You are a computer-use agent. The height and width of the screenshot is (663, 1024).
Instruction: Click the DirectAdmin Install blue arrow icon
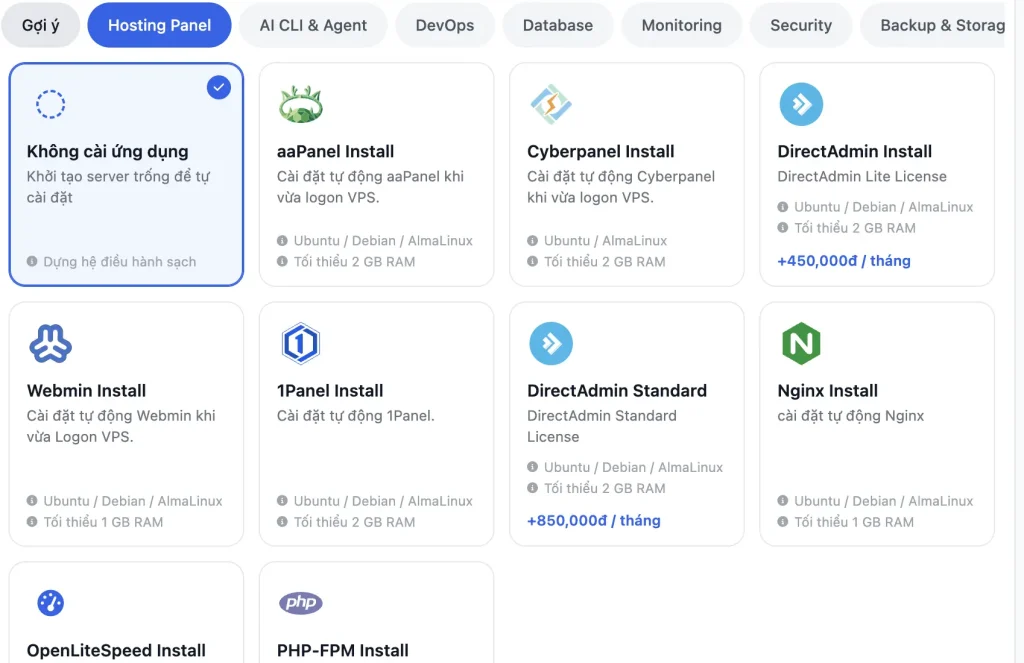coord(801,104)
